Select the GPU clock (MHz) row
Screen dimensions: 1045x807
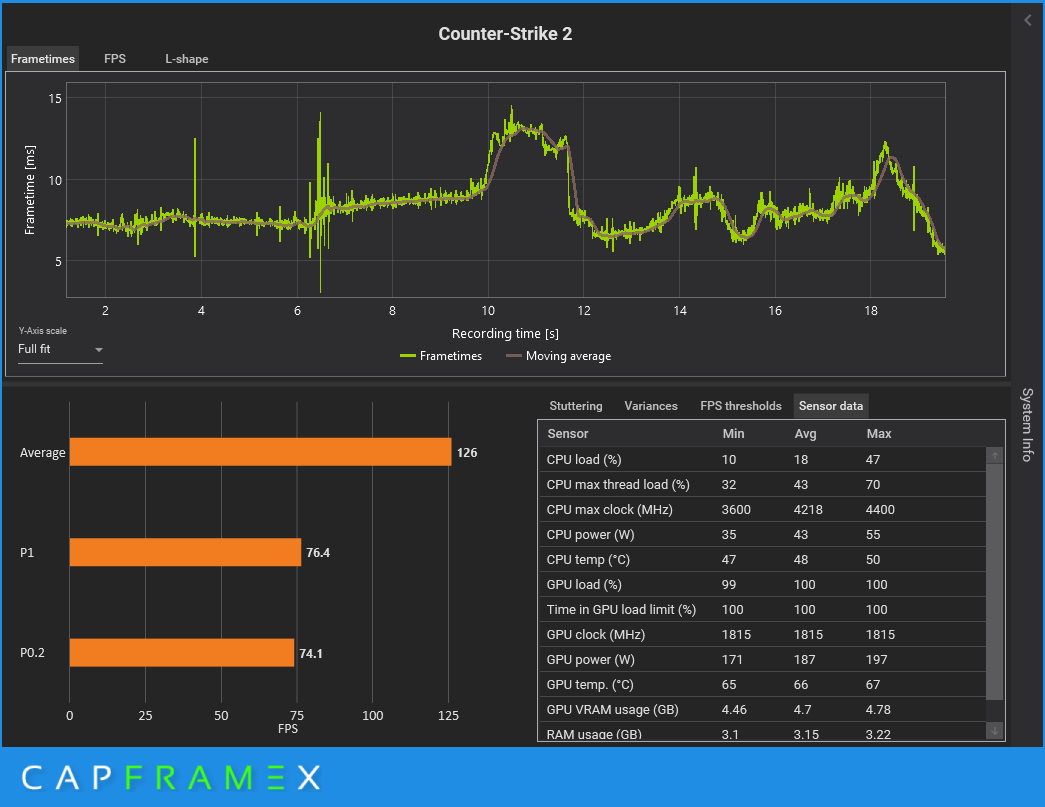click(x=762, y=634)
